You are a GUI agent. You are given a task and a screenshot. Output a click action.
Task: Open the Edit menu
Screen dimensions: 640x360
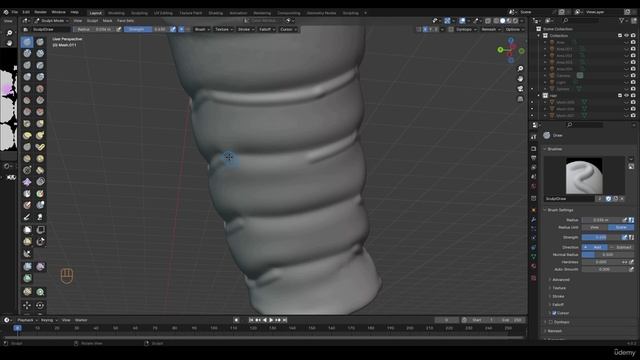point(26,12)
